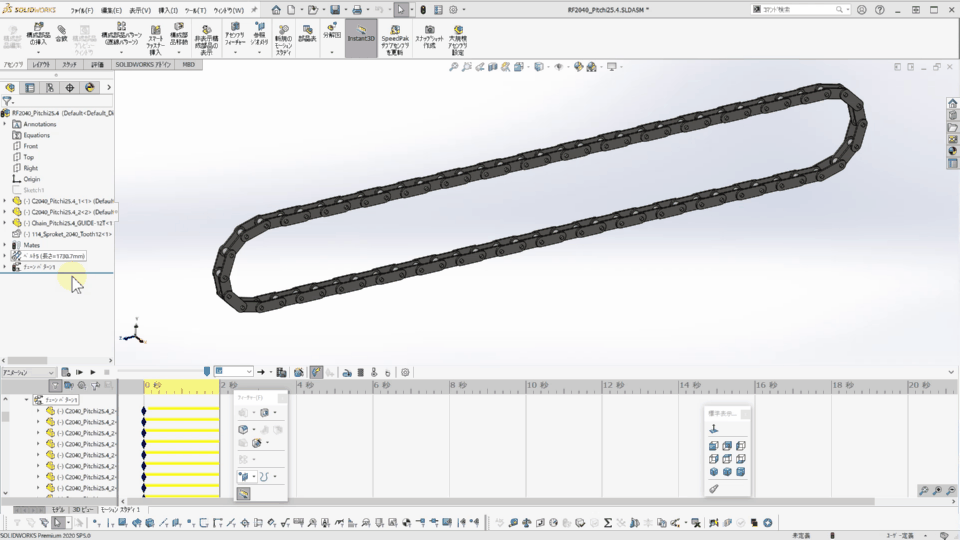Viewport: 960px width, 540px height.
Task: Click the Motor icon in motion toolbar
Action: (x=347, y=372)
